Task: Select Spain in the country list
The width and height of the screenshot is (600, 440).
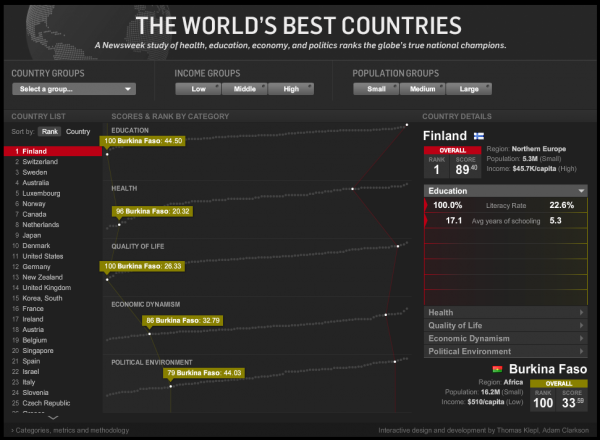Action: click(x=53, y=361)
